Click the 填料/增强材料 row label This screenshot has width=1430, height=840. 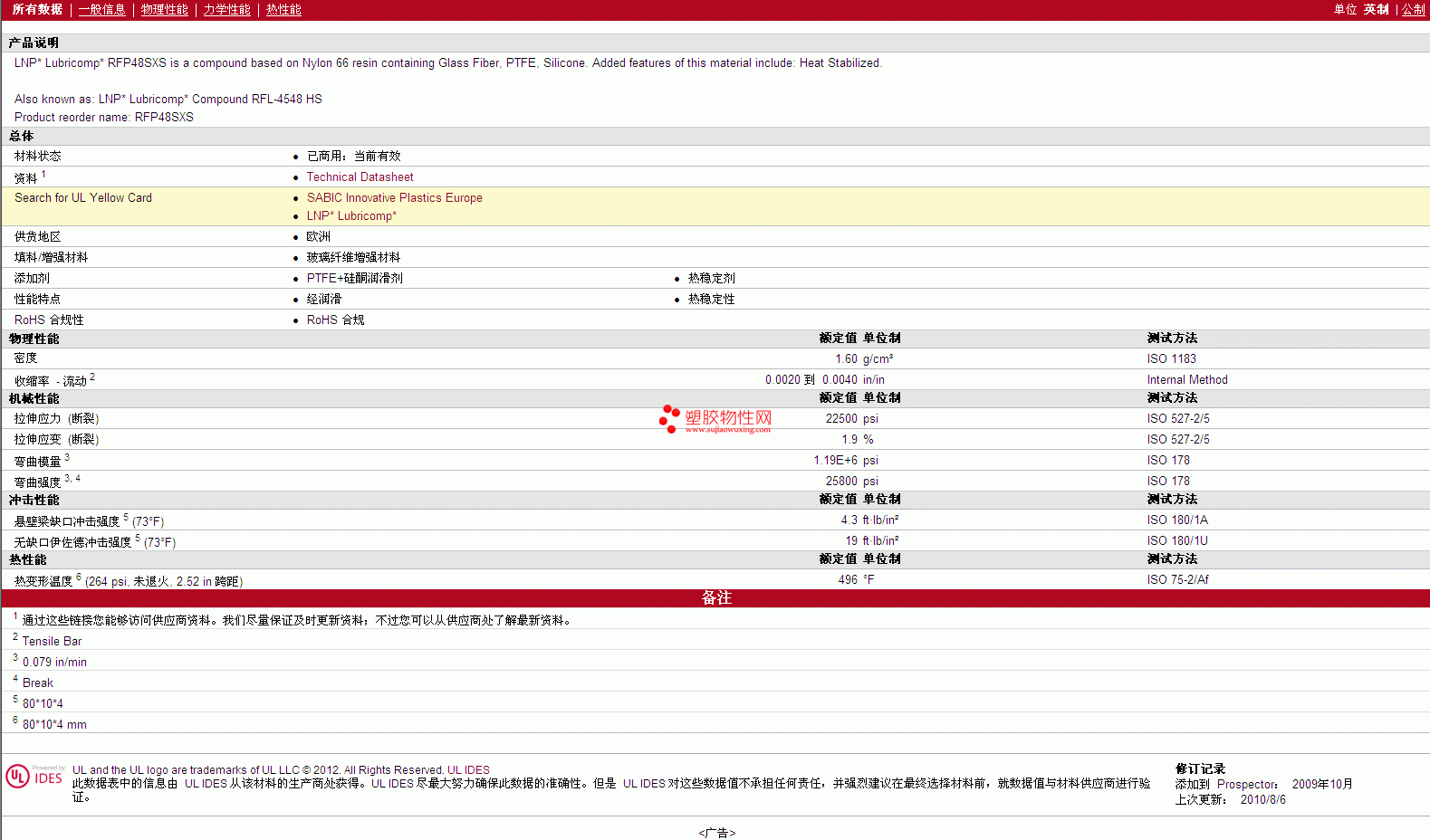tap(51, 258)
